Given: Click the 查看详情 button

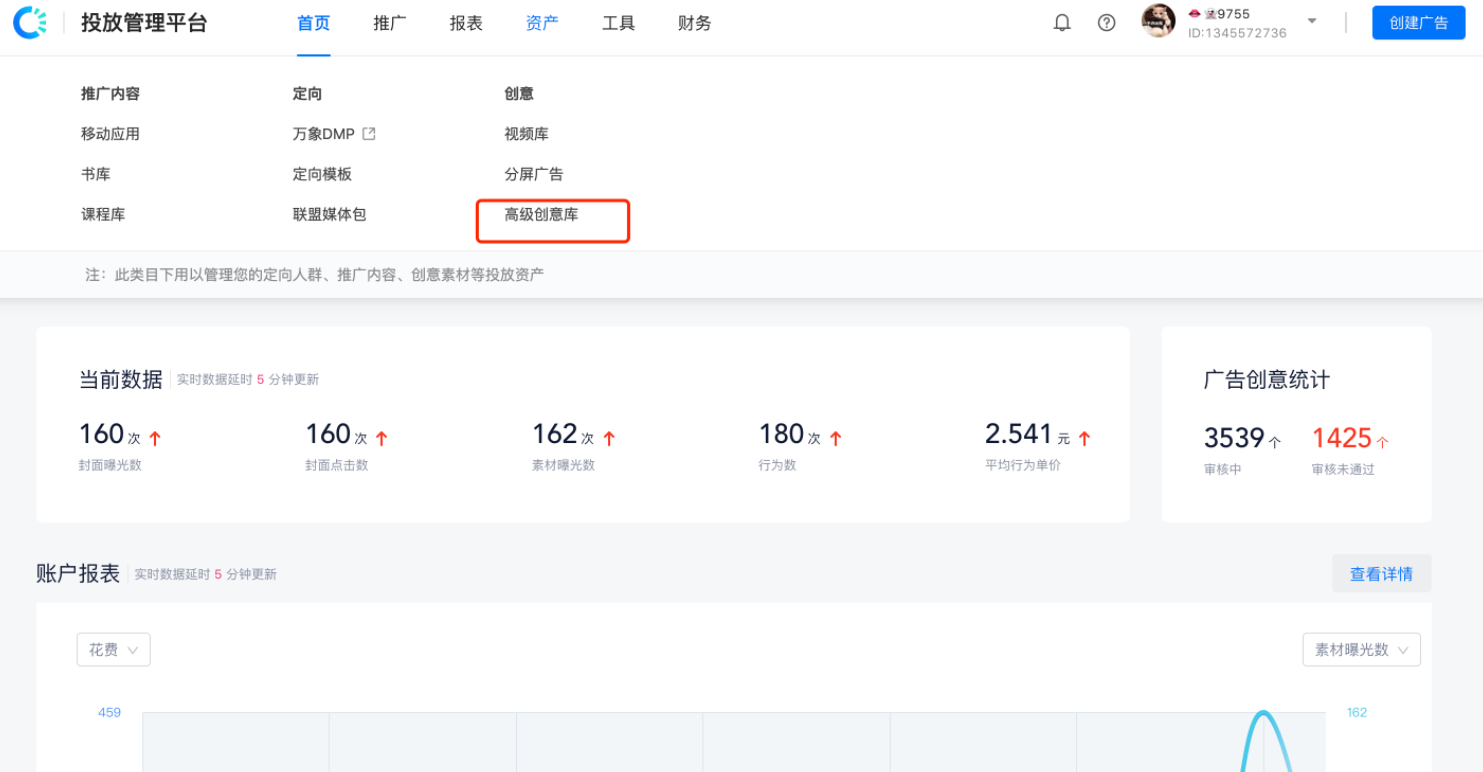Looking at the screenshot, I should pyautogui.click(x=1380, y=574).
